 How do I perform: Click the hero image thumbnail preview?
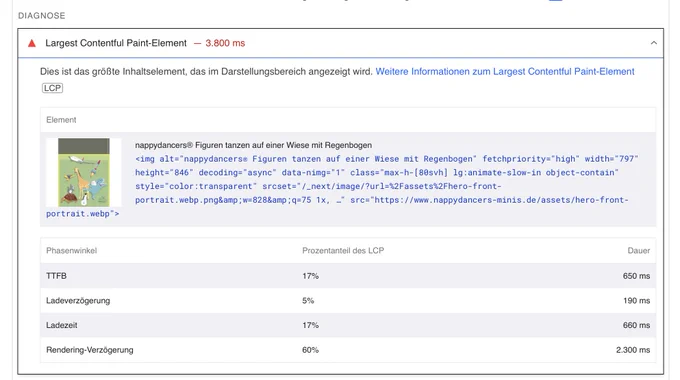[x=84, y=172]
